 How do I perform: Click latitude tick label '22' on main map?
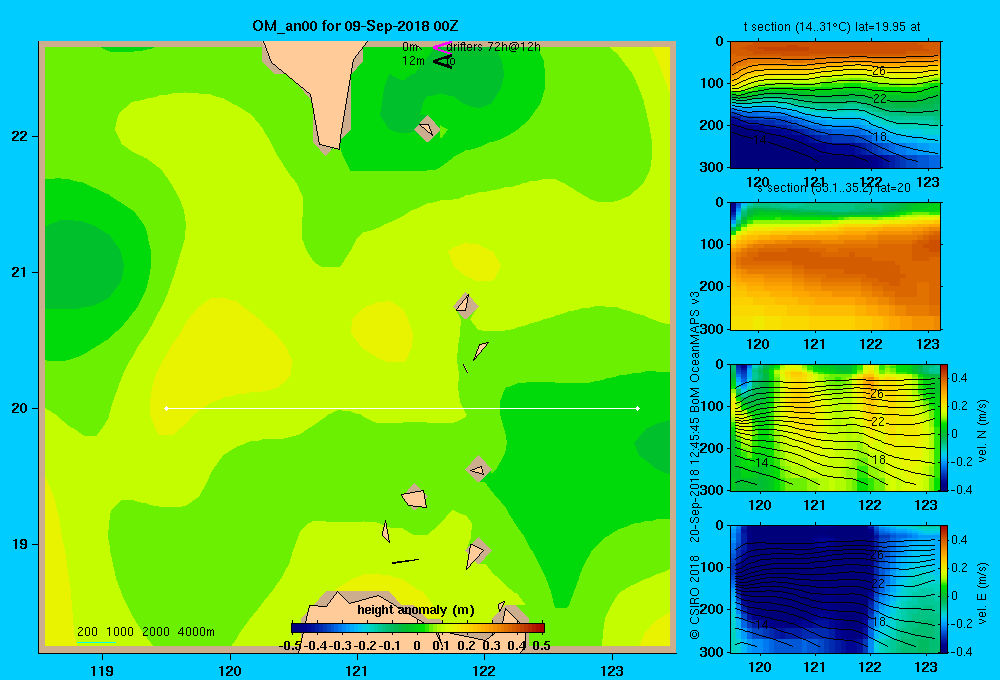tap(20, 136)
